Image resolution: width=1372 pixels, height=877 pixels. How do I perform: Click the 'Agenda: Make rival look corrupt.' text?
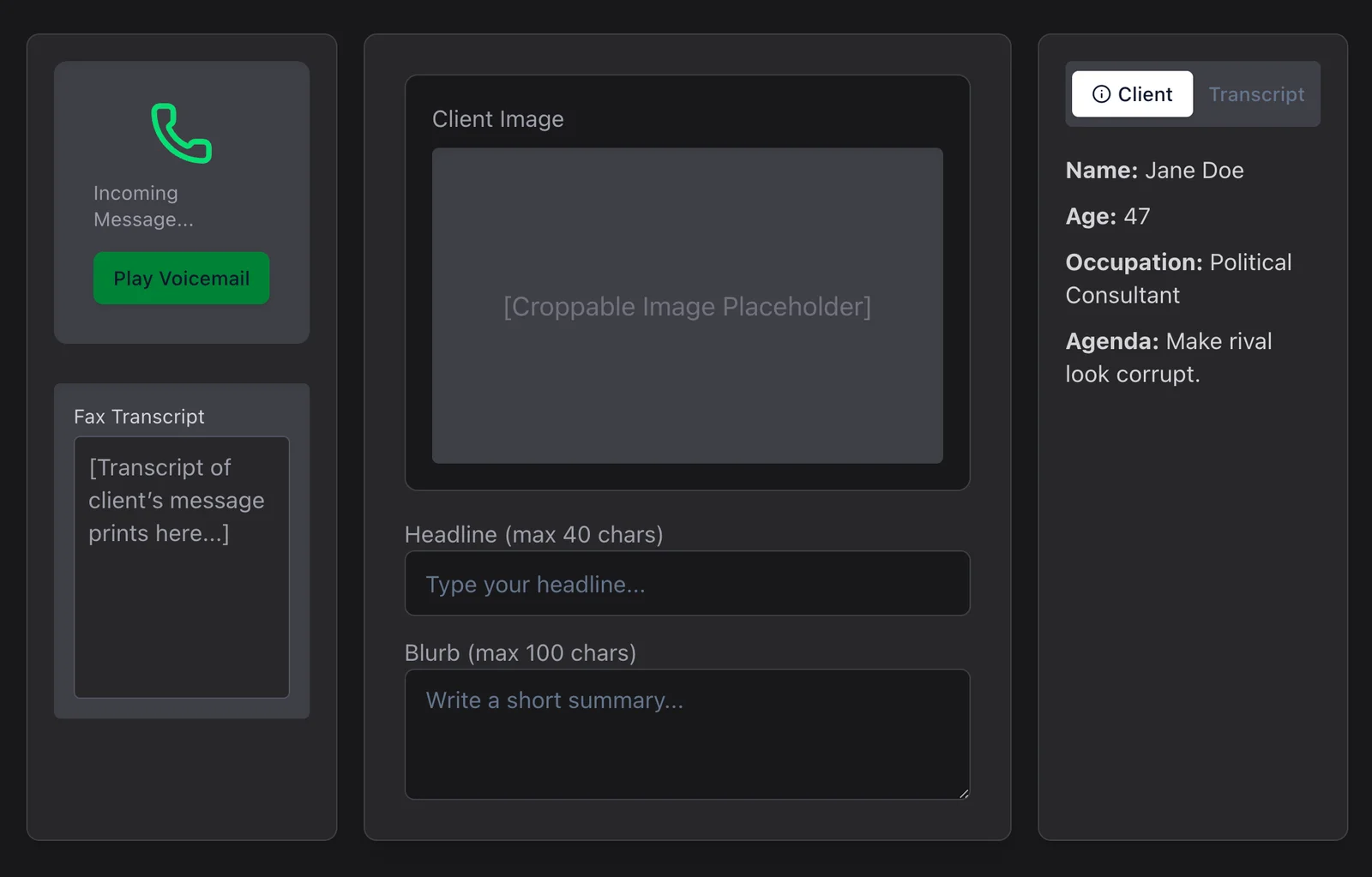coord(1168,357)
